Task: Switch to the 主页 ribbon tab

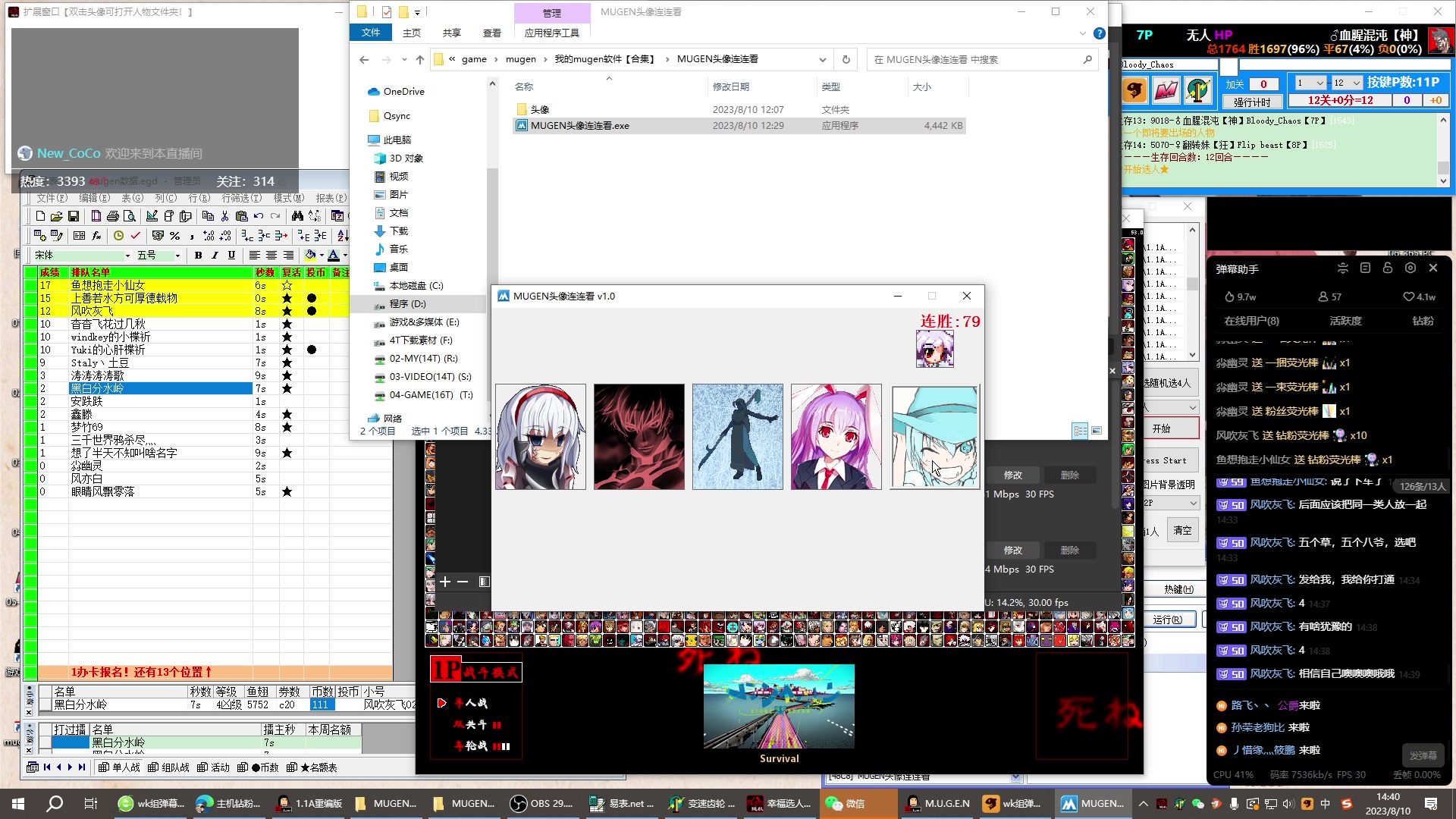Action: pos(412,33)
